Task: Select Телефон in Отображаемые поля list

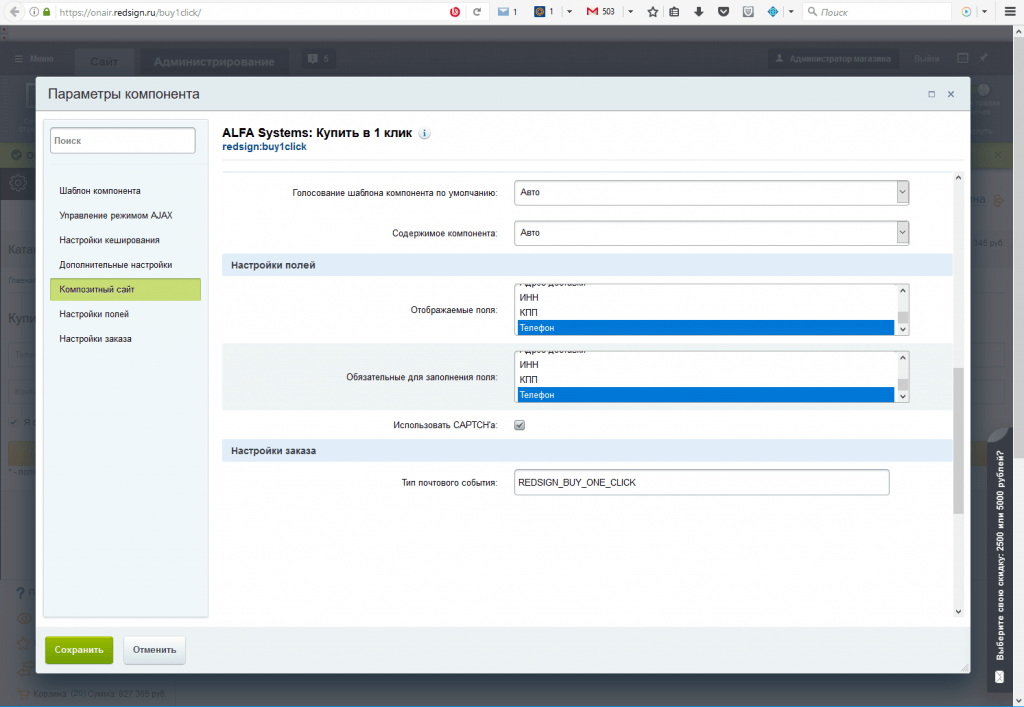Action: [x=705, y=328]
